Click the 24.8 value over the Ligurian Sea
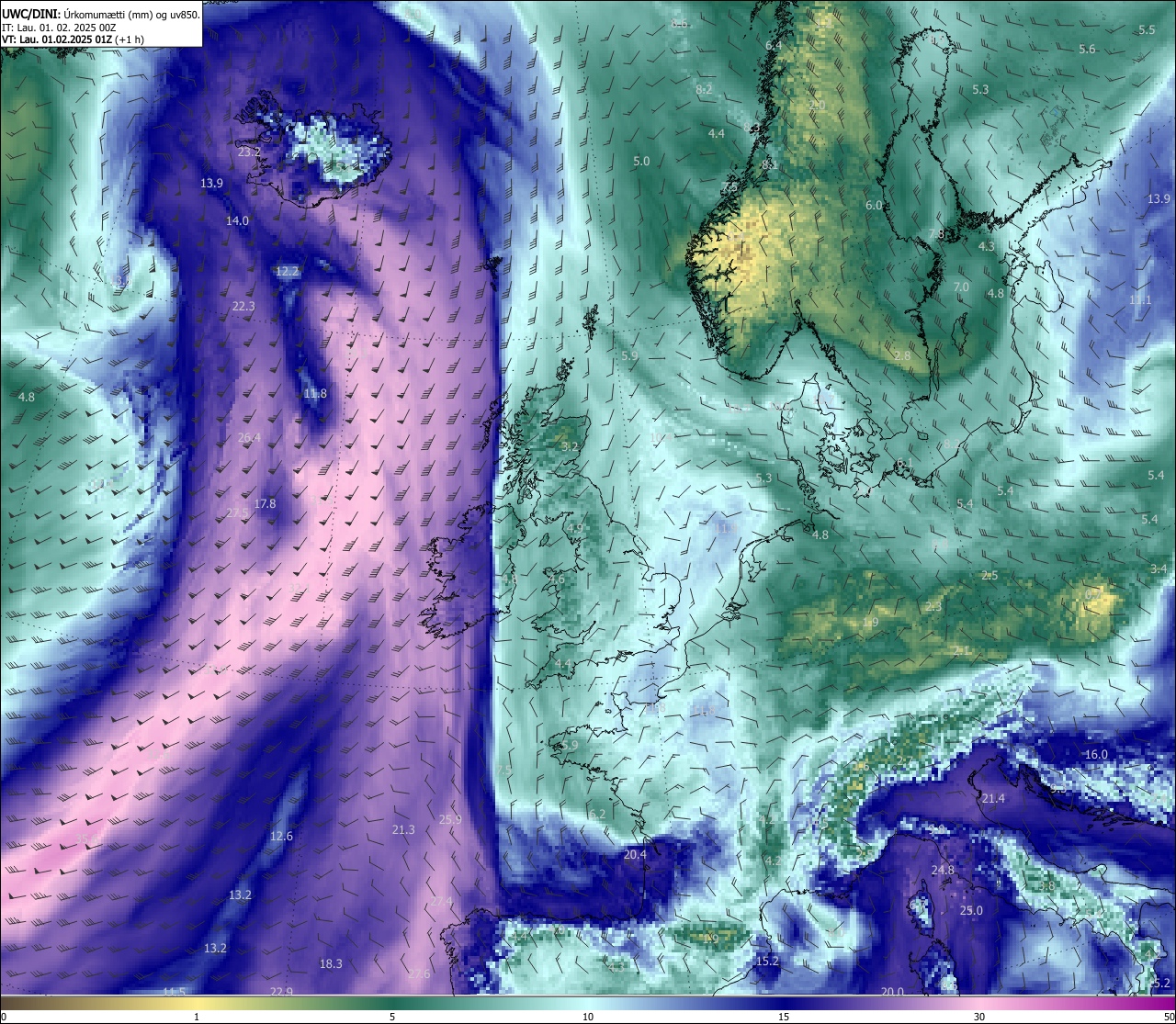Image resolution: width=1176 pixels, height=1024 pixels. [943, 870]
